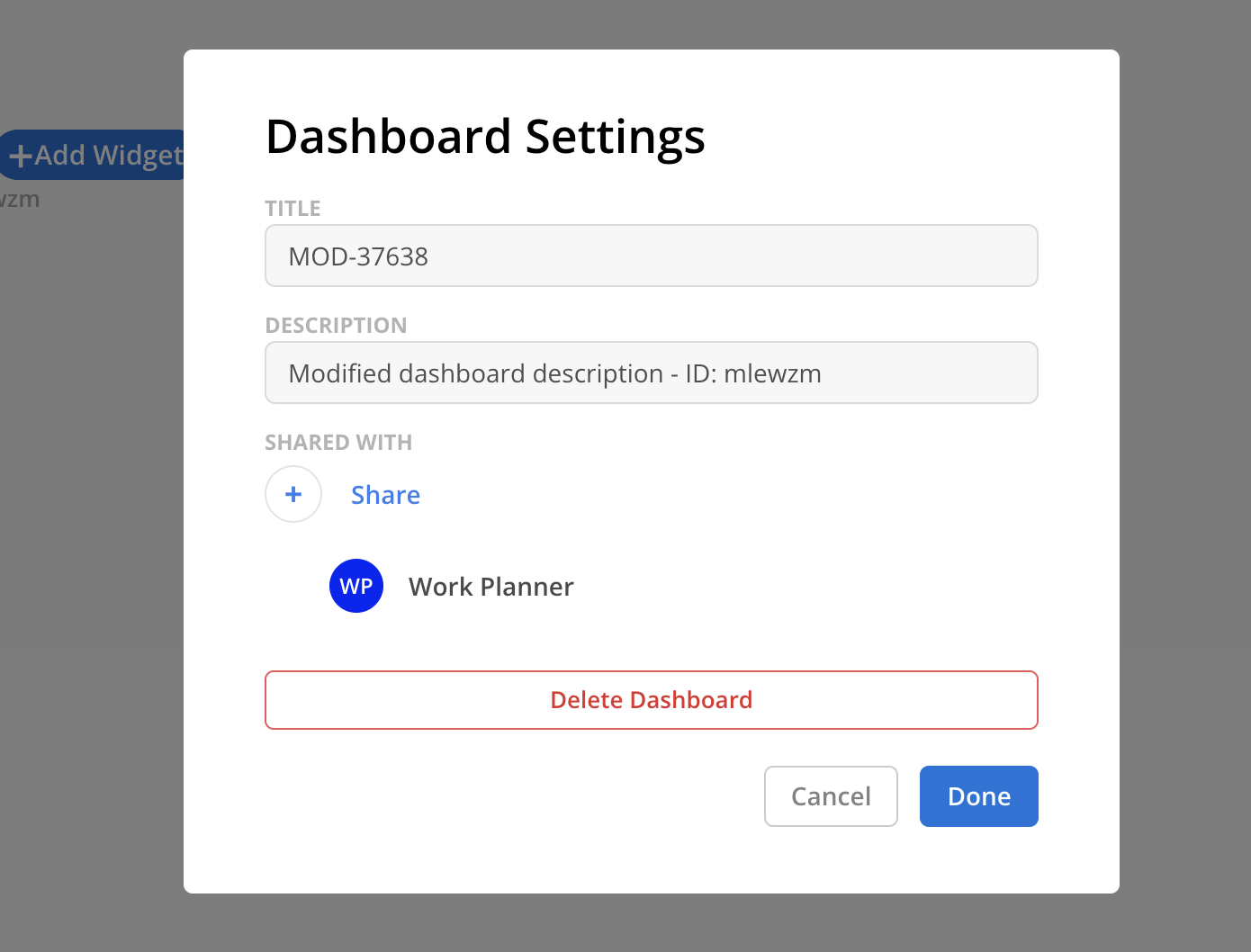1251x952 pixels.
Task: Focus the Description input field
Action: click(651, 373)
